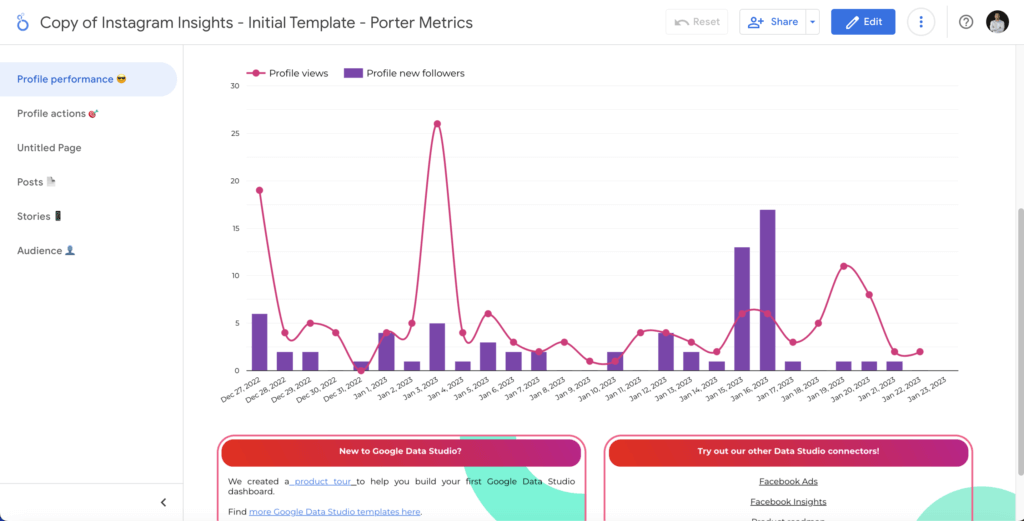The height and width of the screenshot is (521, 1024).
Task: Click the Jan 3, 2023 profile views peak point
Action: point(437,123)
